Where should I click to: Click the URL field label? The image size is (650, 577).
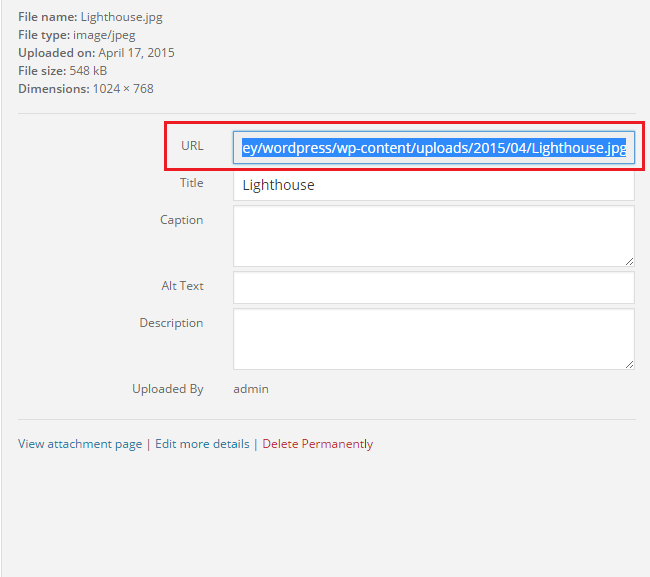(192, 146)
